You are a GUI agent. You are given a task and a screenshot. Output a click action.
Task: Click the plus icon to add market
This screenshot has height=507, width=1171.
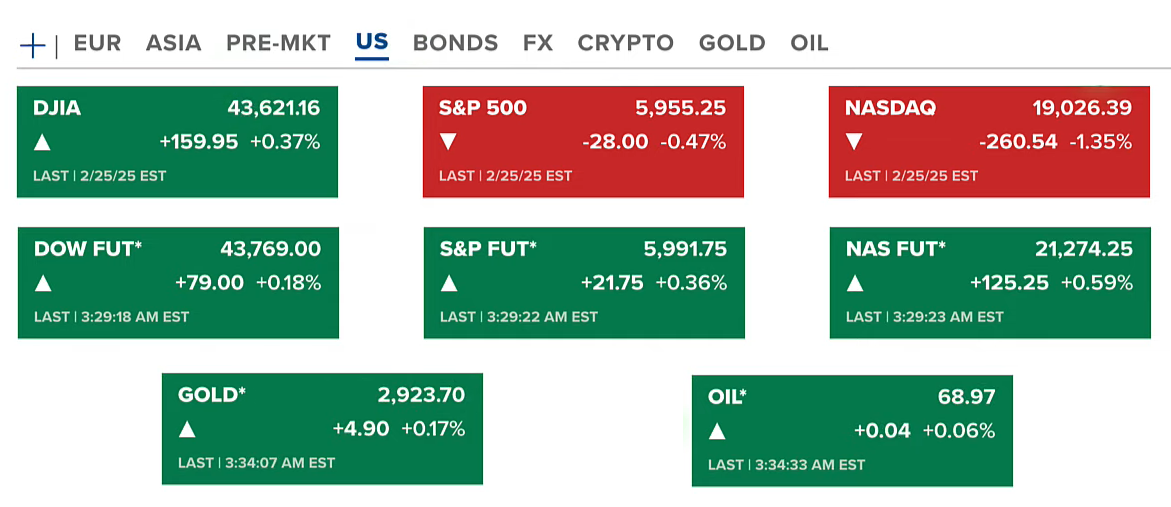point(33,44)
